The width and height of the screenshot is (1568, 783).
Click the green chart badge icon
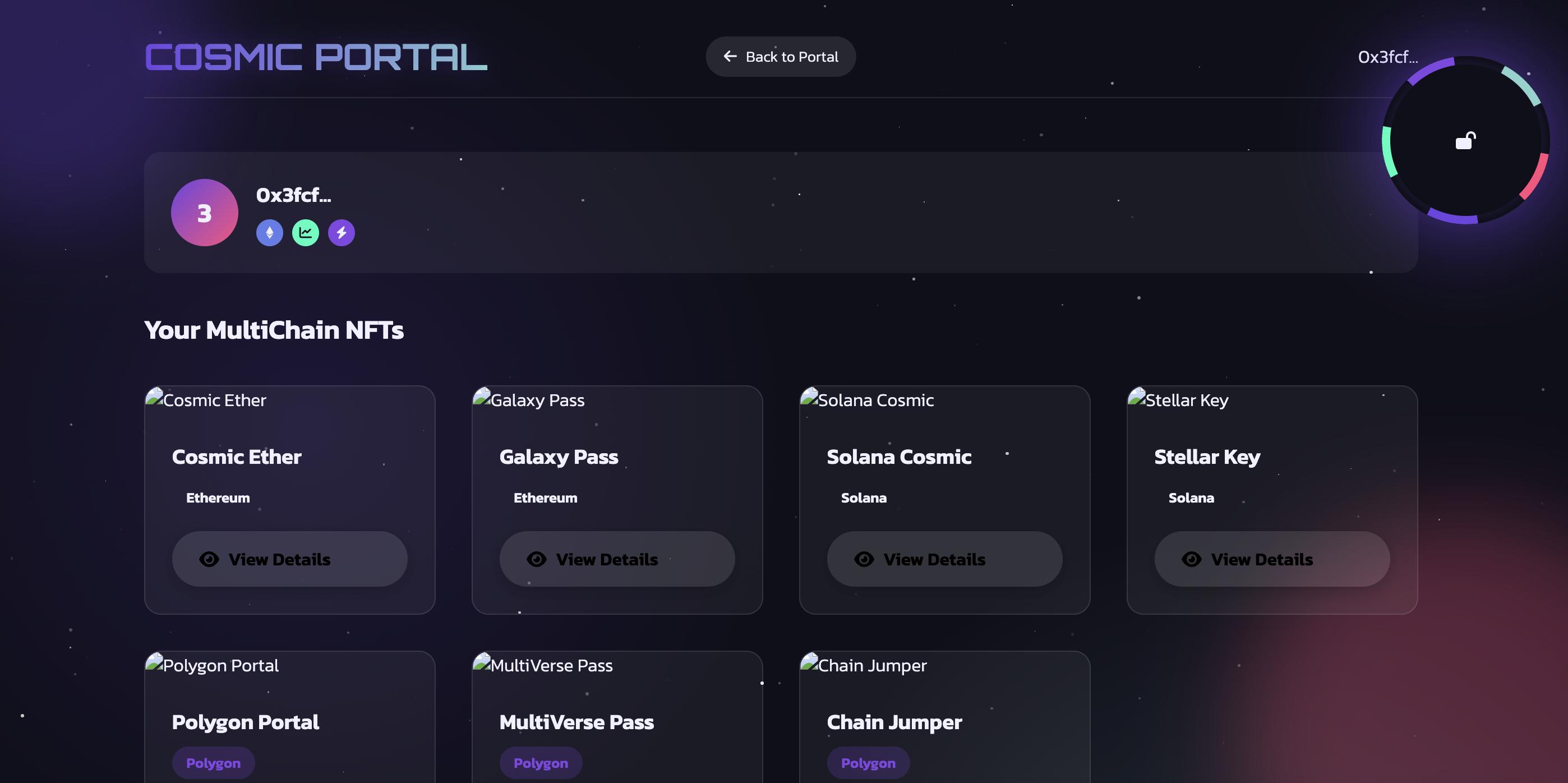(x=306, y=233)
